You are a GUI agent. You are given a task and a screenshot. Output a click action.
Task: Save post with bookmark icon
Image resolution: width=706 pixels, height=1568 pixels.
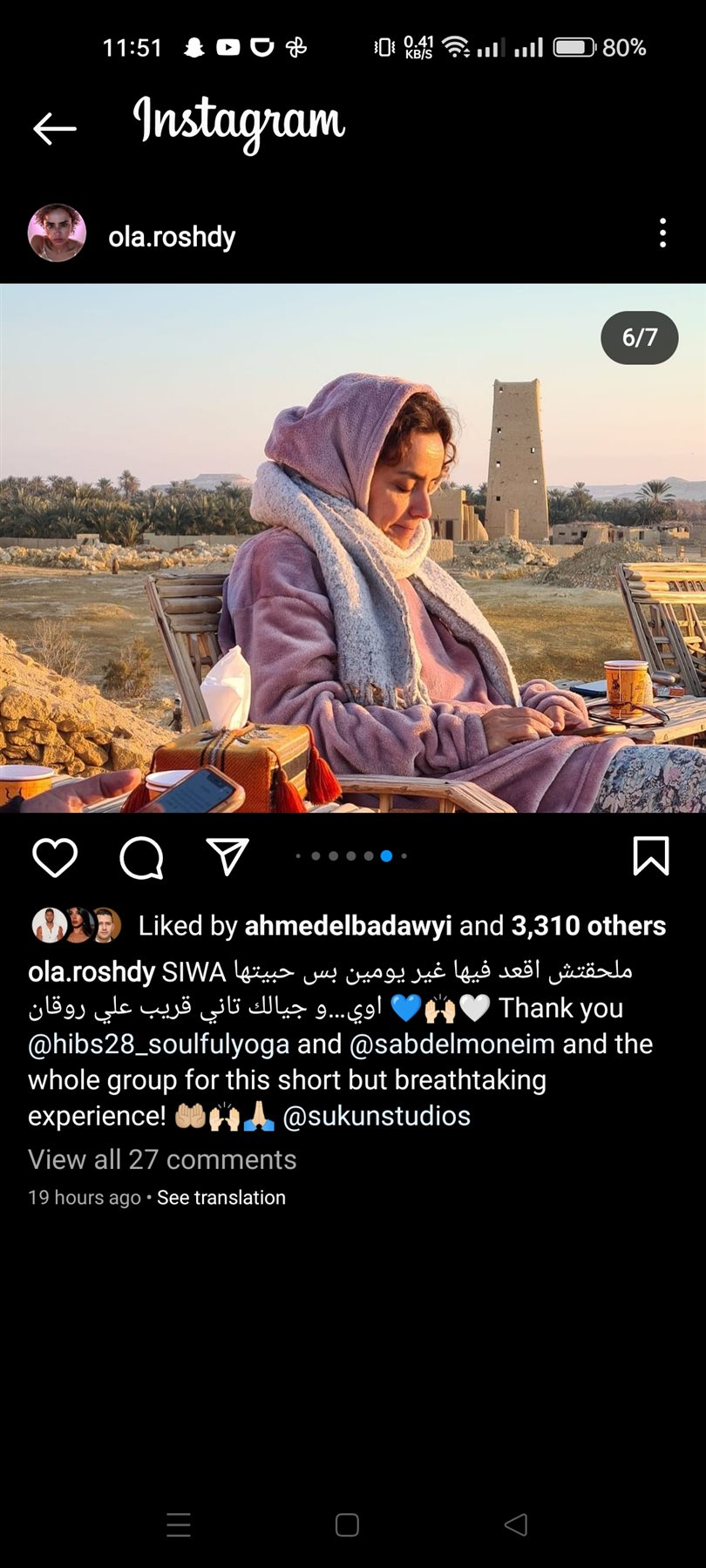pyautogui.click(x=650, y=856)
